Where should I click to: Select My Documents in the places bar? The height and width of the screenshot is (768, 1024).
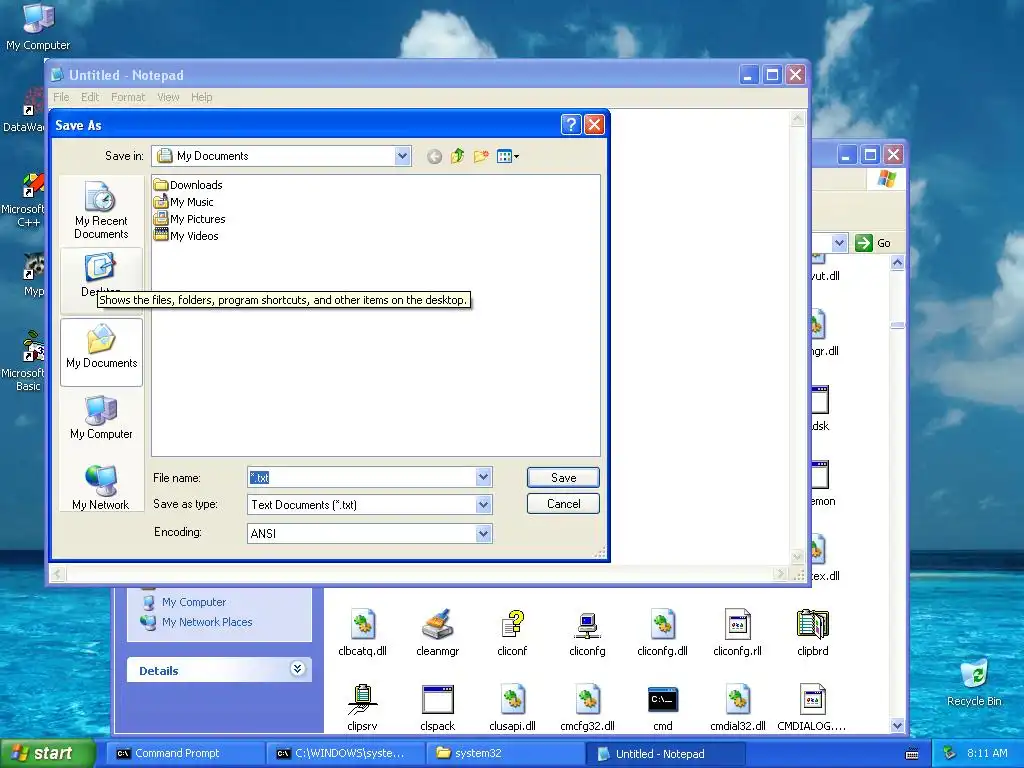(x=101, y=351)
